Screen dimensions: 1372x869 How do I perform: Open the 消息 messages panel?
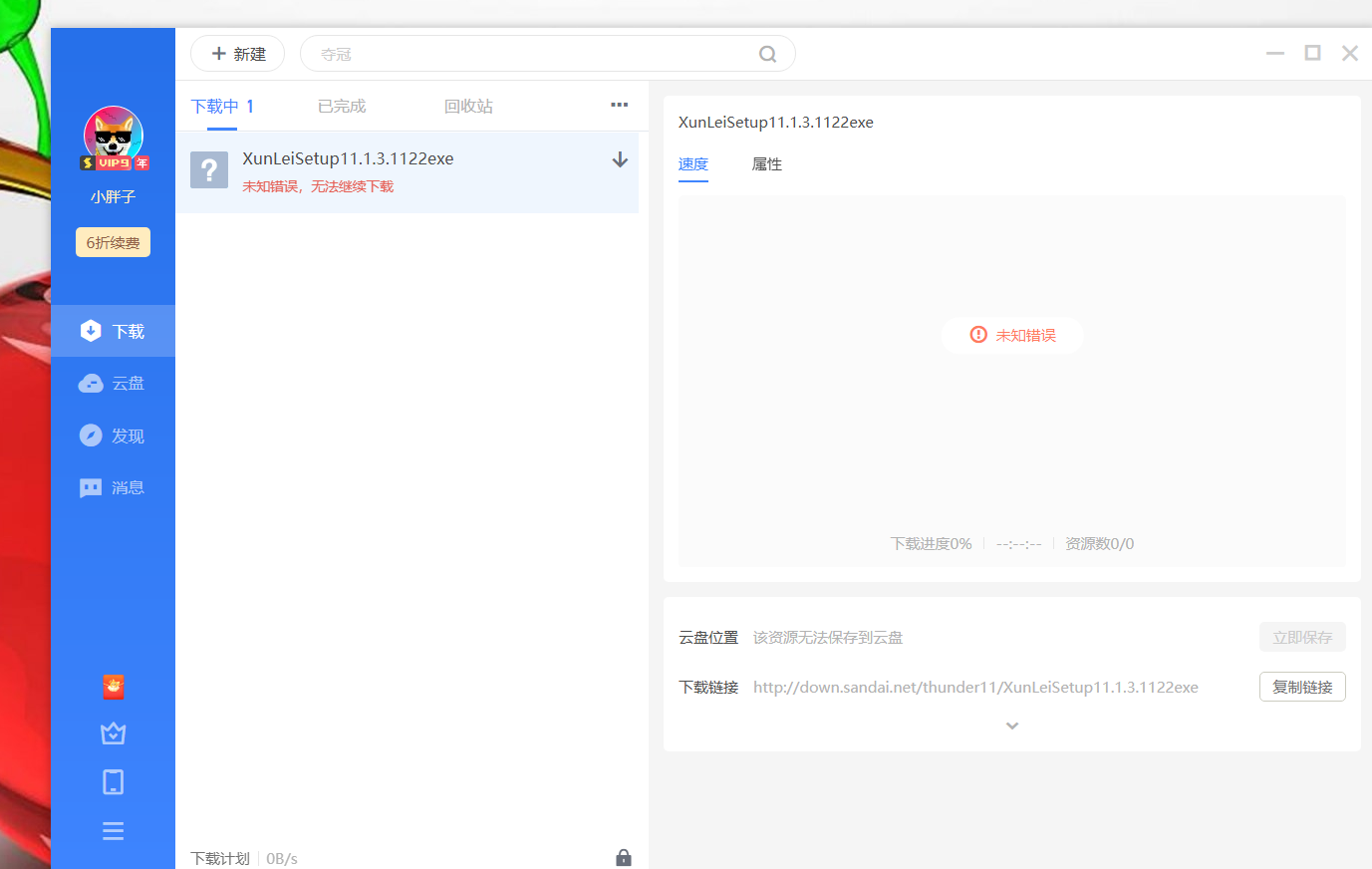click(113, 487)
